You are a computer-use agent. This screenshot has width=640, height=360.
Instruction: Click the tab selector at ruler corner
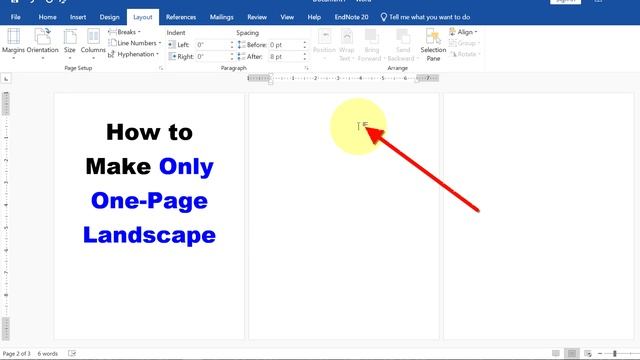(6, 78)
